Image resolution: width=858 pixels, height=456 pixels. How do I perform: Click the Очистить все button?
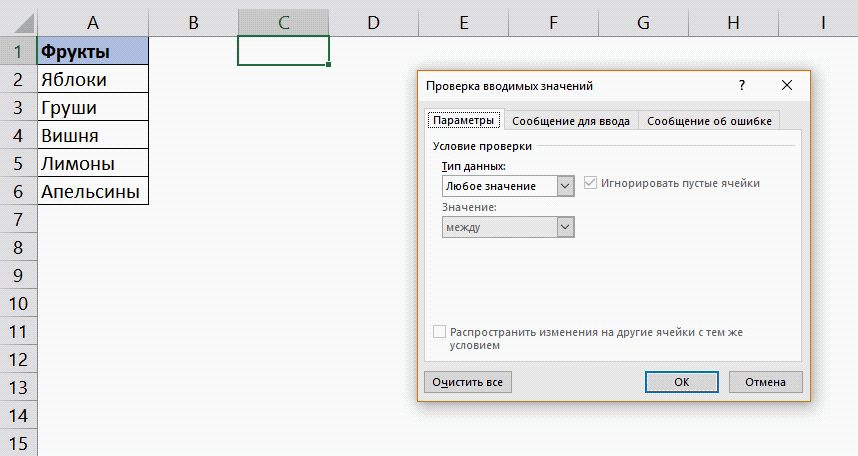467,382
